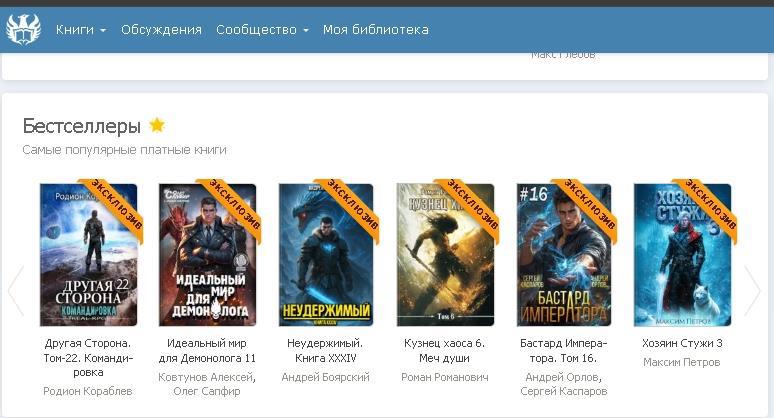This screenshot has height=418, width=774.
Task: Open the Кузнец хаоса 6 cover
Action: pyautogui.click(x=445, y=255)
